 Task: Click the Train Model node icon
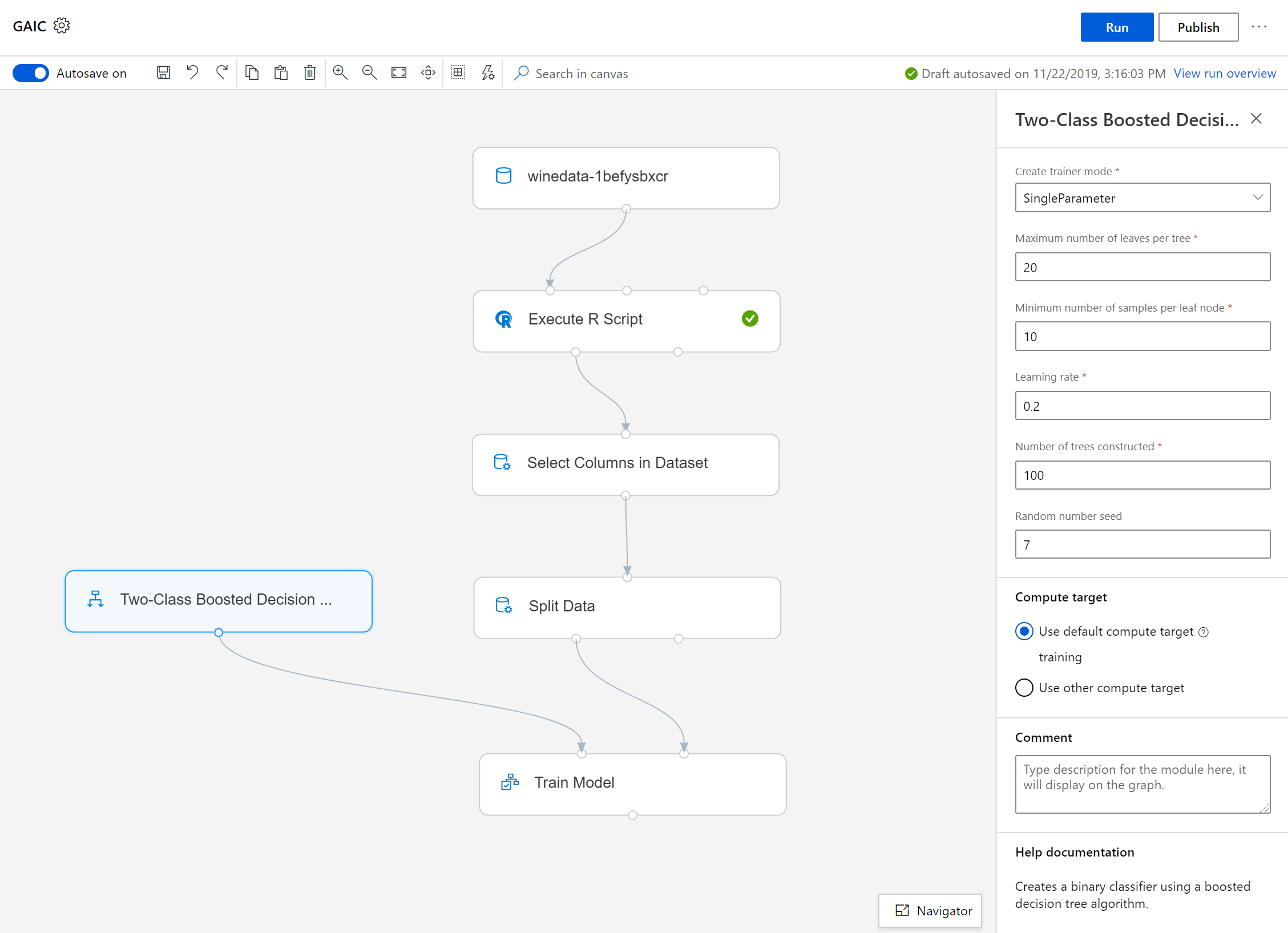click(x=511, y=781)
